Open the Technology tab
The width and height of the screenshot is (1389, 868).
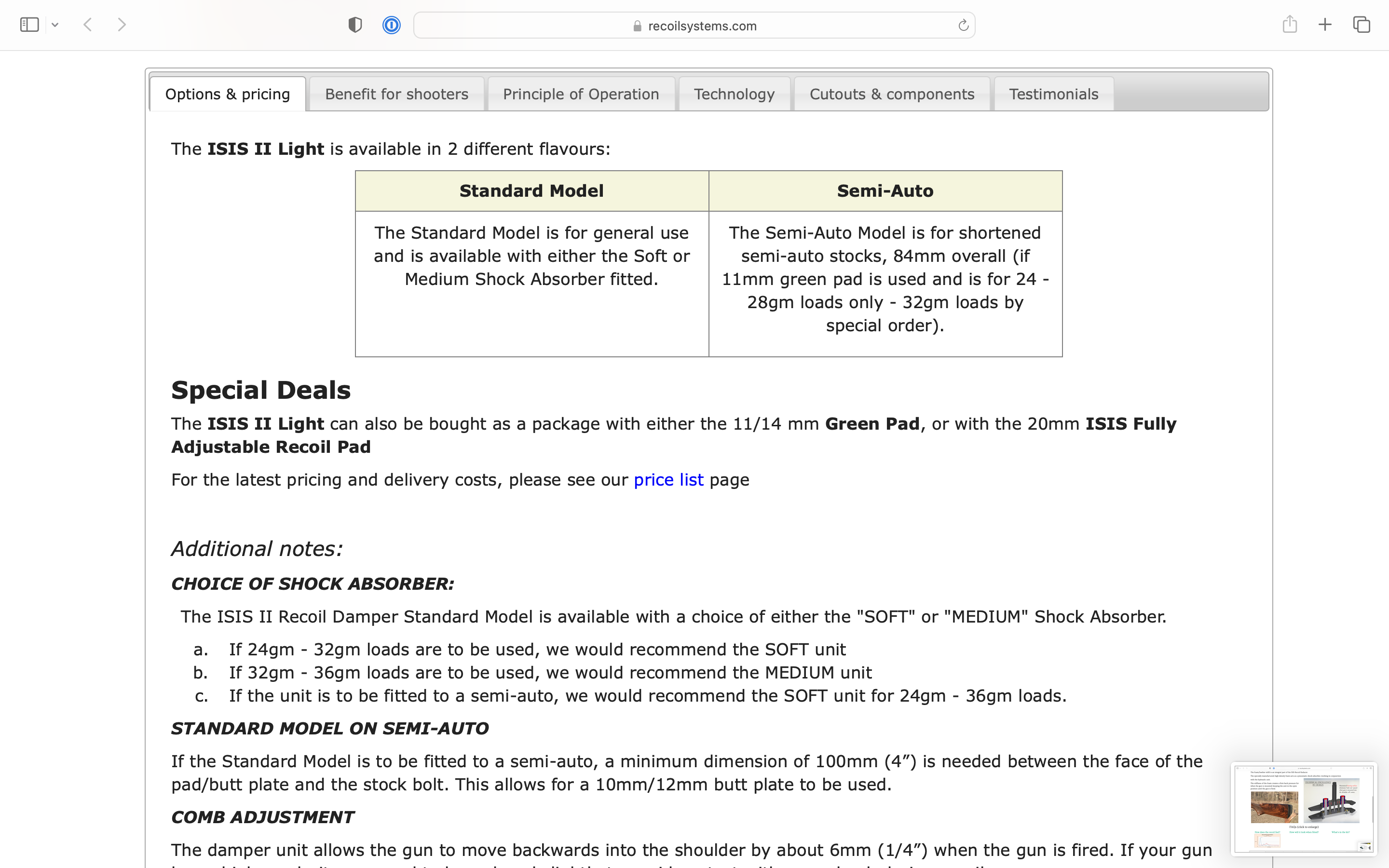click(x=734, y=94)
